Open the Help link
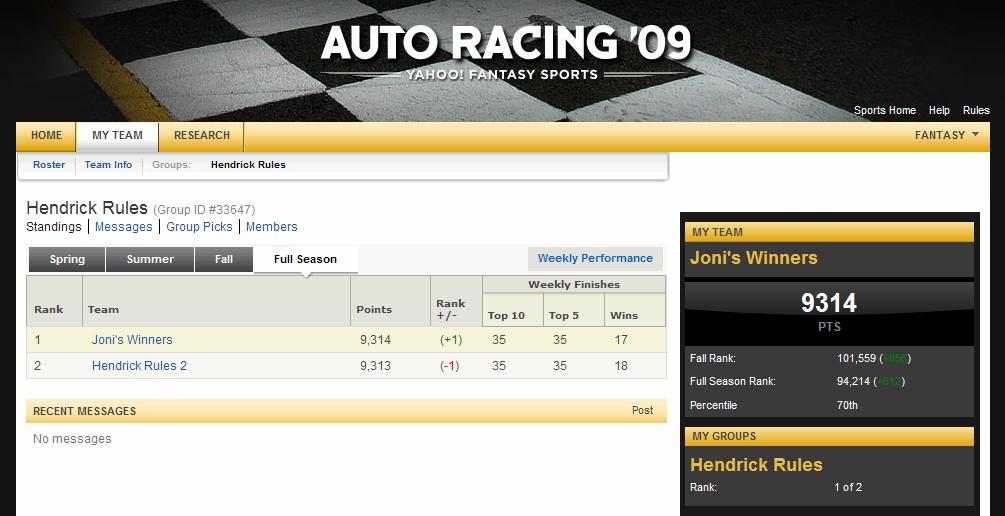 coord(939,110)
